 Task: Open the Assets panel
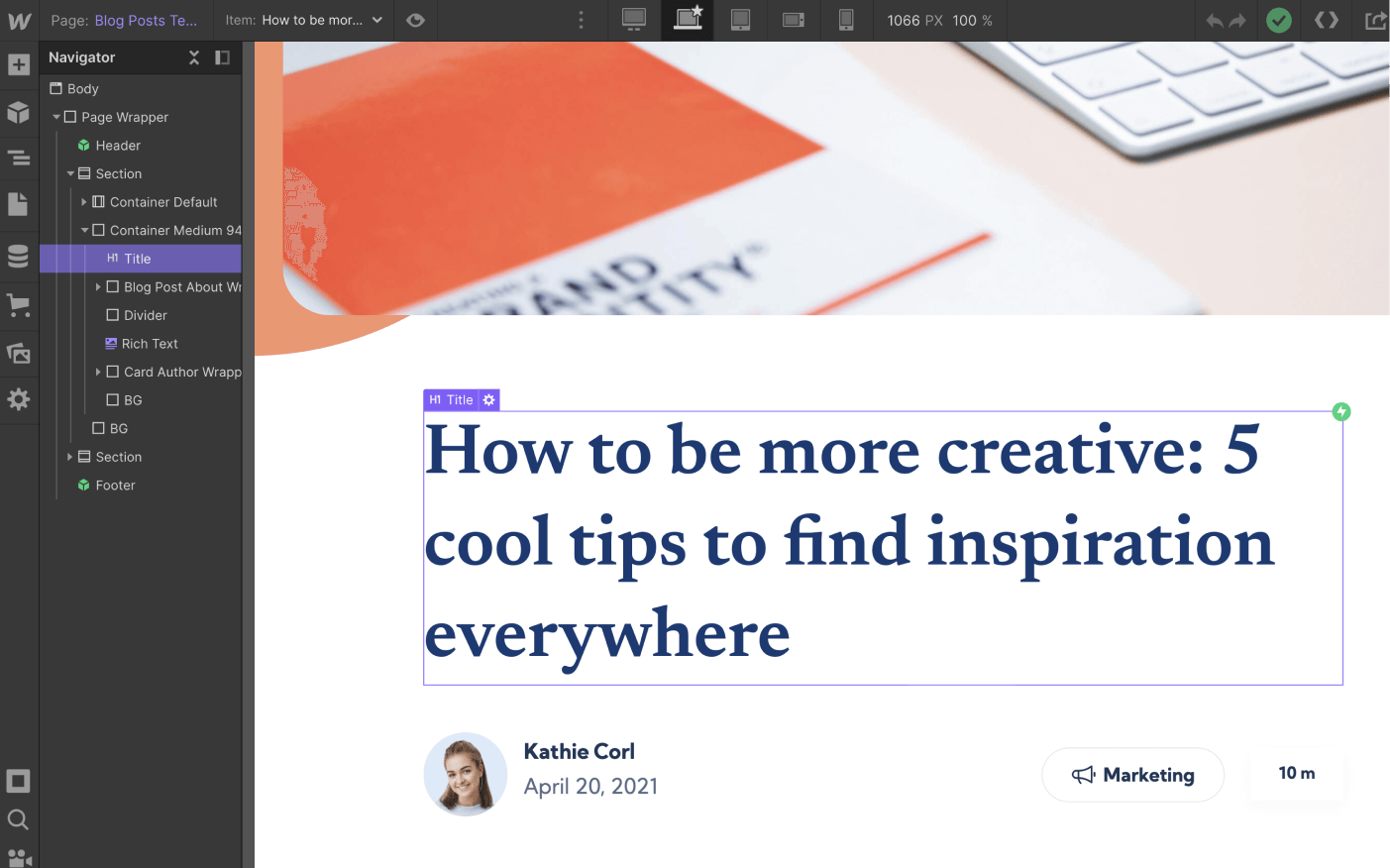19,353
